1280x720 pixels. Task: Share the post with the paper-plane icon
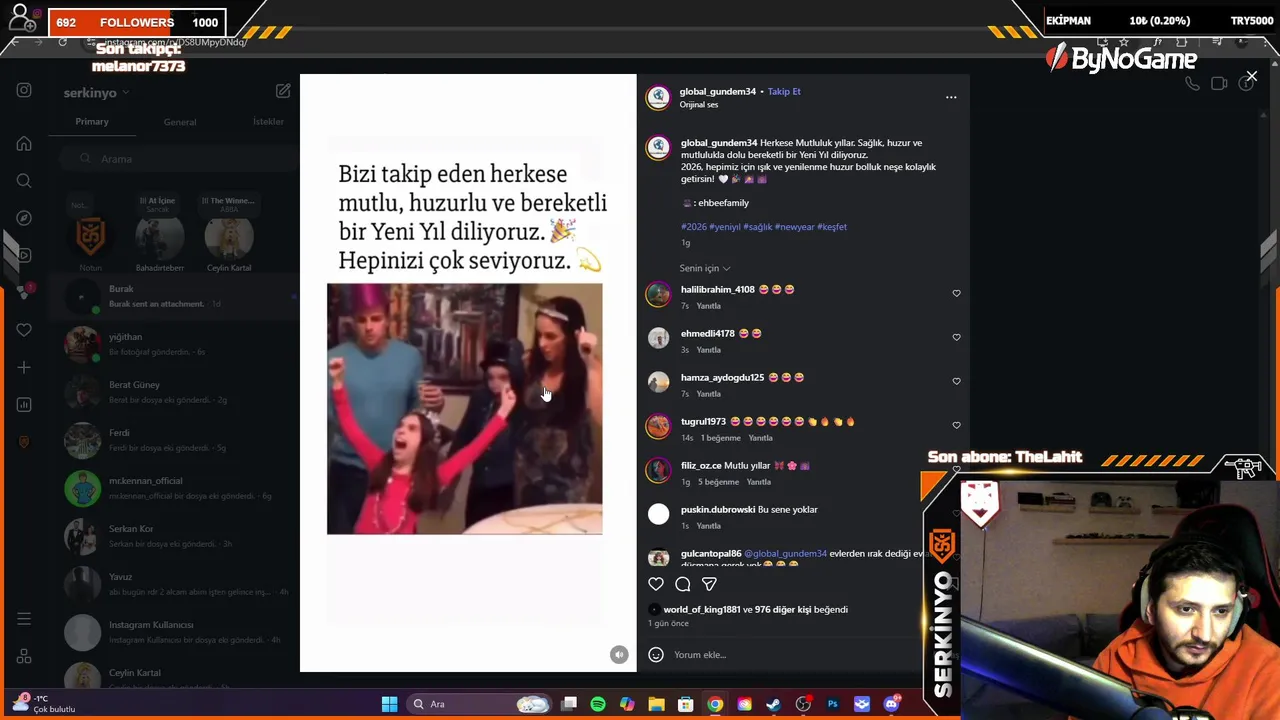709,584
